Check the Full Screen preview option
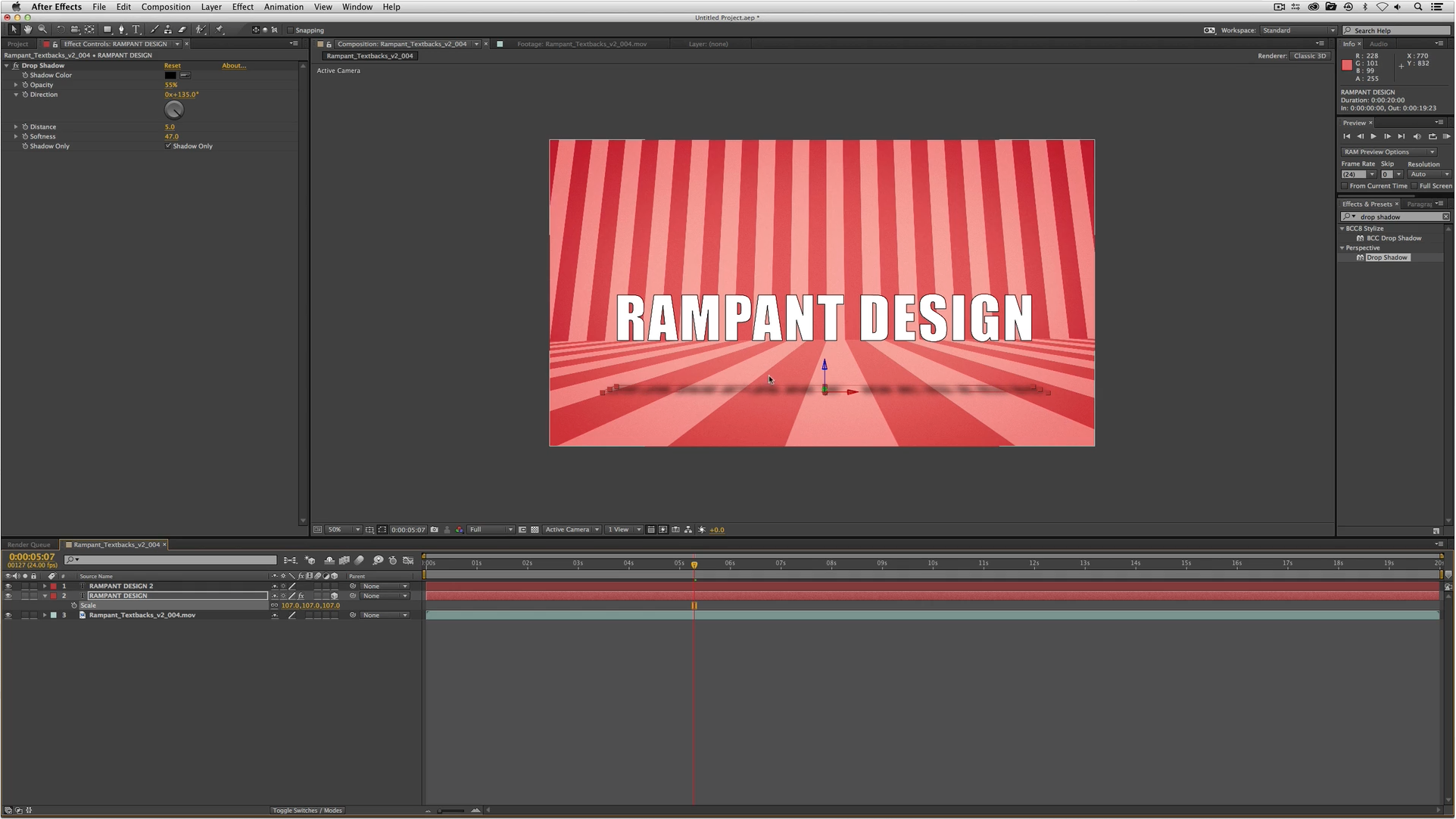Image resolution: width=1456 pixels, height=819 pixels. (x=1414, y=186)
